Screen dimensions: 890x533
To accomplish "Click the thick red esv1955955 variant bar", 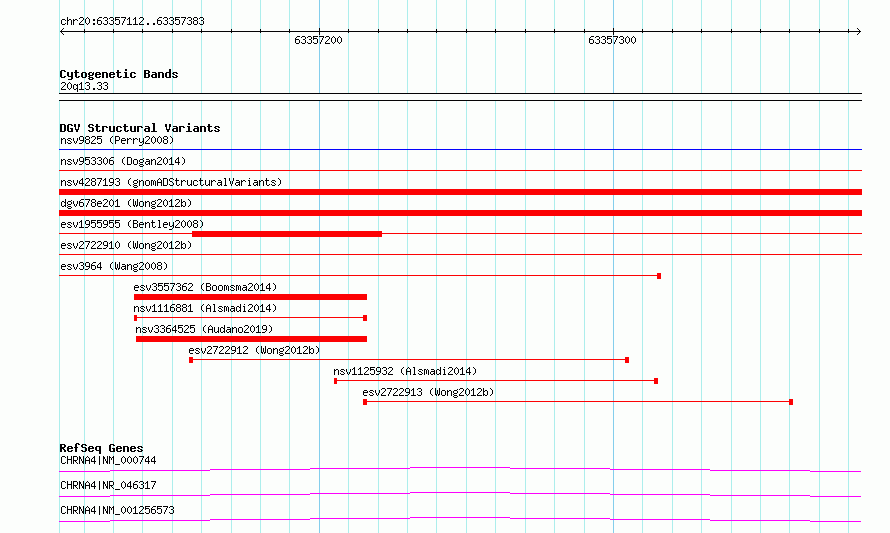I will 287,234.
